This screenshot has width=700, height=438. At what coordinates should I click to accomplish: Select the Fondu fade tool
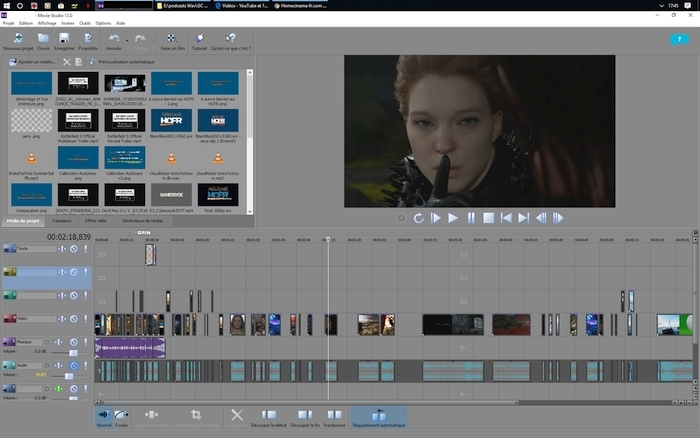[x=121, y=418]
